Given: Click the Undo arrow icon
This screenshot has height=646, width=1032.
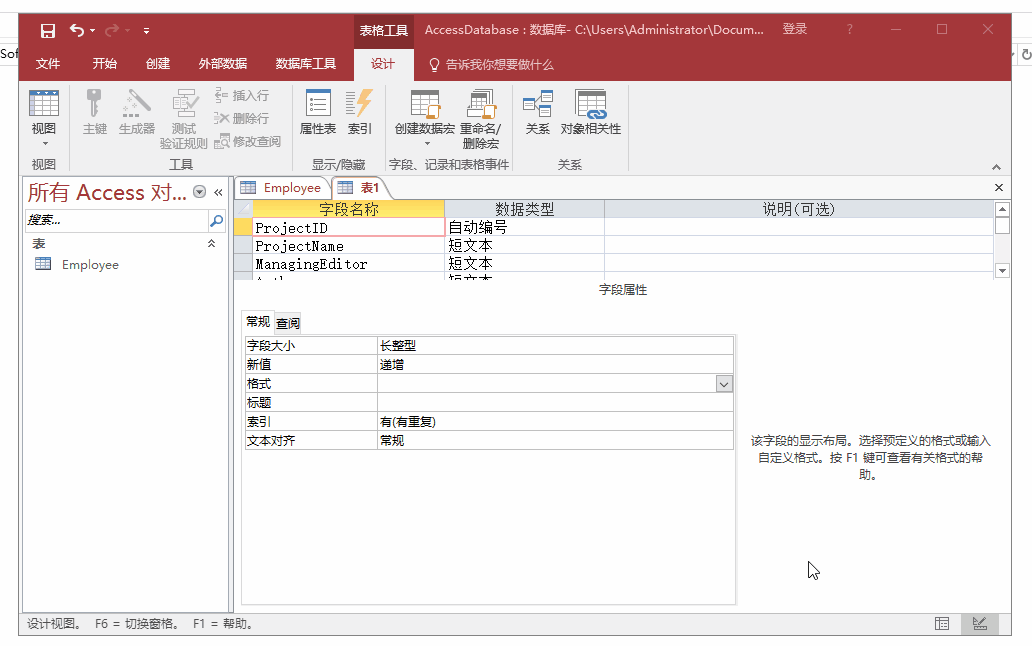Looking at the screenshot, I should point(77,30).
